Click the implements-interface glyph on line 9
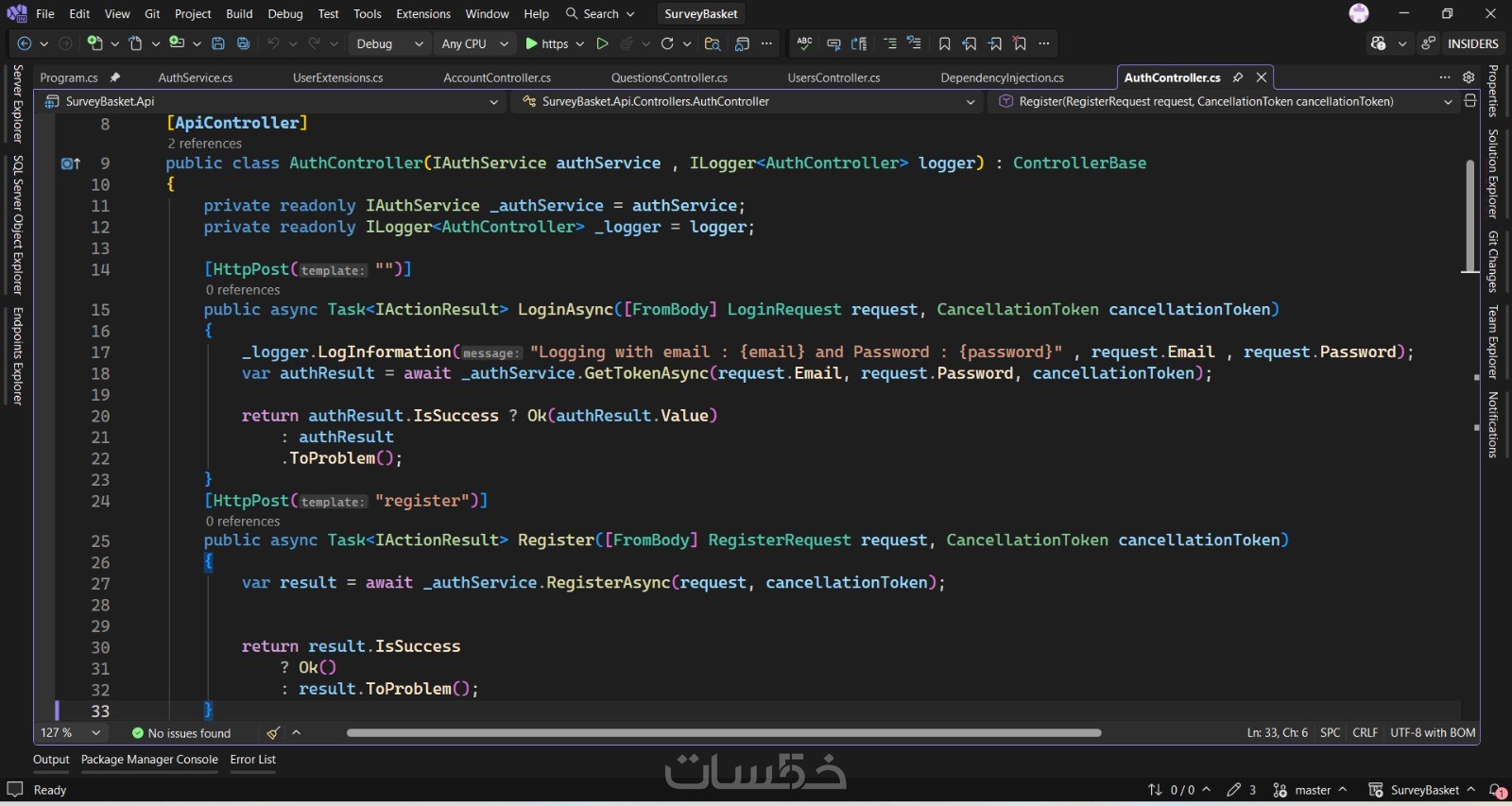Viewport: 1512px width, 806px height. (71, 163)
